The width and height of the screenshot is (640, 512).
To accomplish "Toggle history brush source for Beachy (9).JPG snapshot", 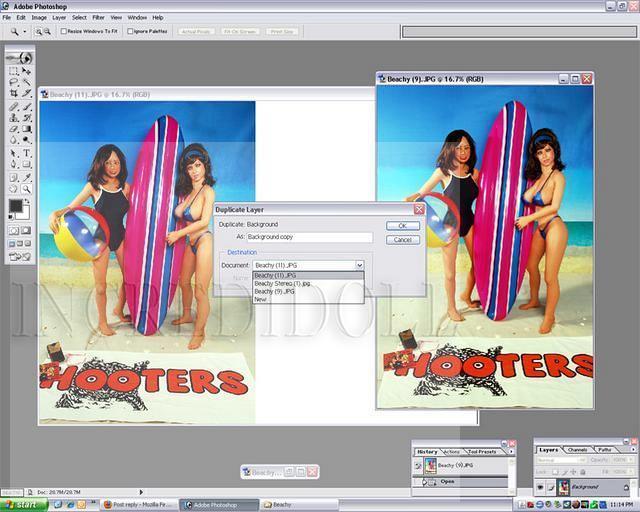I will tap(418, 465).
